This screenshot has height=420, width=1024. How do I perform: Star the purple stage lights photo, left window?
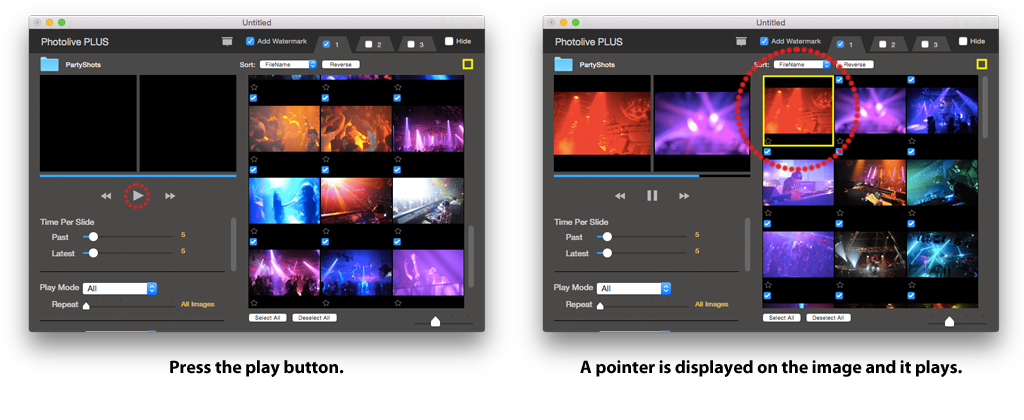(x=396, y=159)
